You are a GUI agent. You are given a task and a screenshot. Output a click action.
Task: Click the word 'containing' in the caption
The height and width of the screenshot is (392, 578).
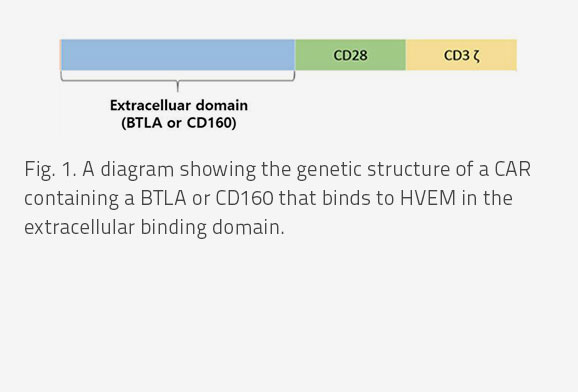pos(72,199)
